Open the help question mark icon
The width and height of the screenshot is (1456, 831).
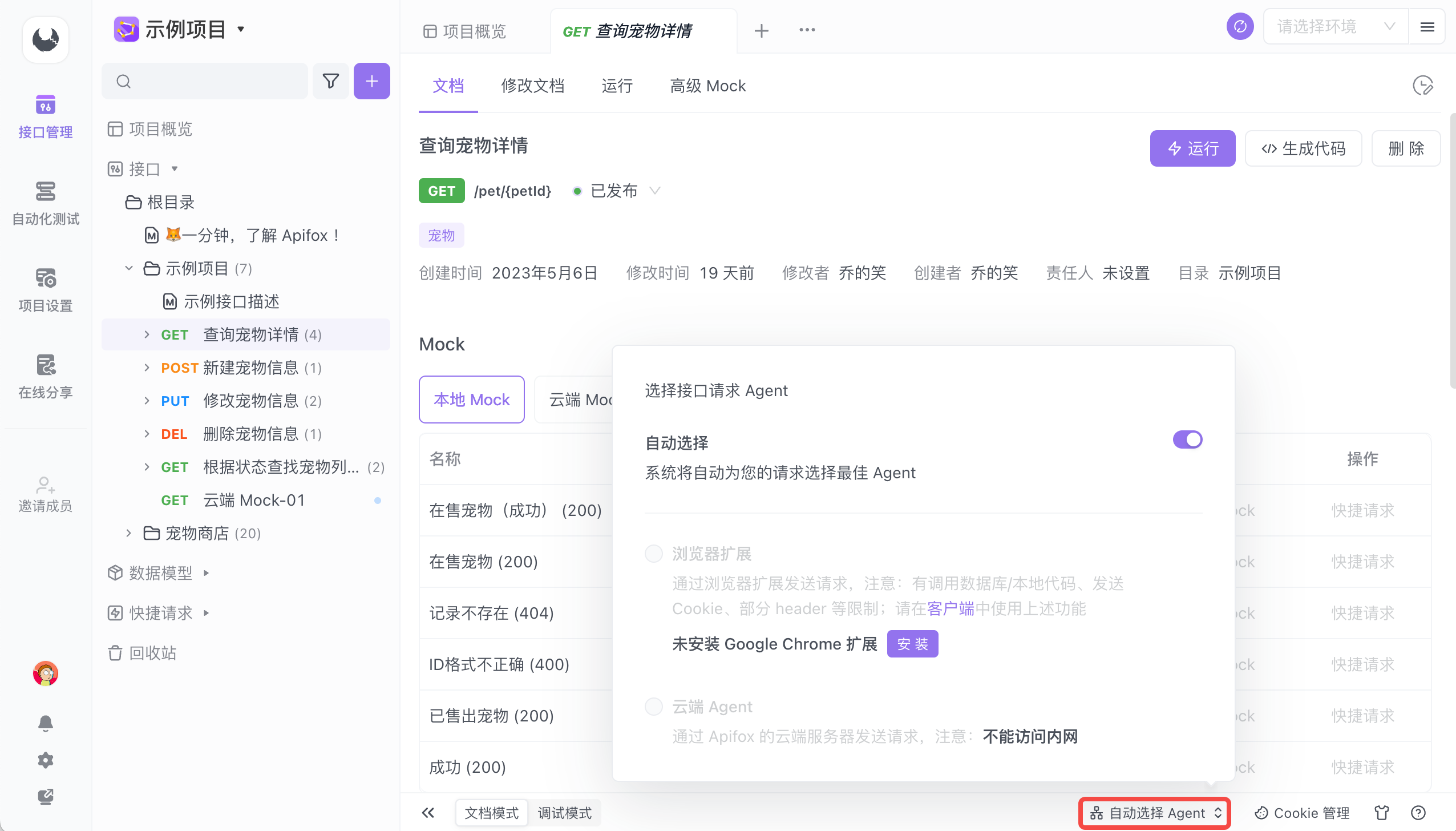coord(1418,813)
